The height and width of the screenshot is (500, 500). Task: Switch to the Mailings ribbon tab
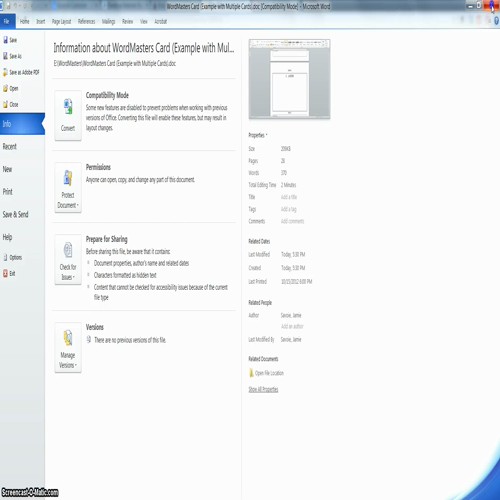[108, 21]
